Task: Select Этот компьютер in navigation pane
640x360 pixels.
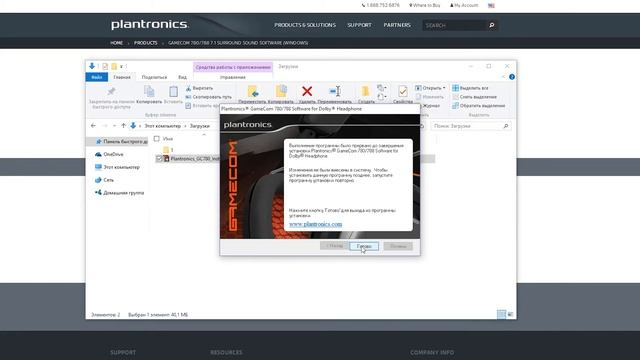Action: (x=117, y=167)
